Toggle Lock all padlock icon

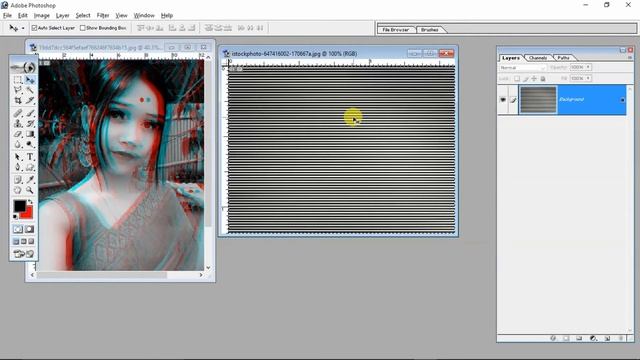[543, 78]
